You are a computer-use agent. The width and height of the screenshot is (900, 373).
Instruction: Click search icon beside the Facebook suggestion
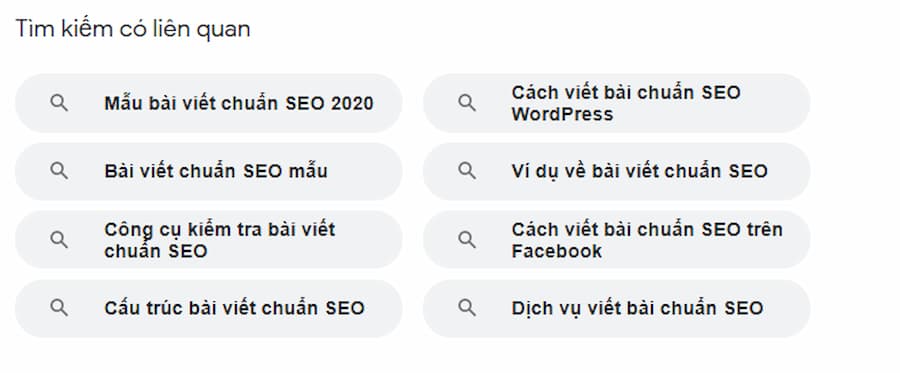(x=467, y=240)
